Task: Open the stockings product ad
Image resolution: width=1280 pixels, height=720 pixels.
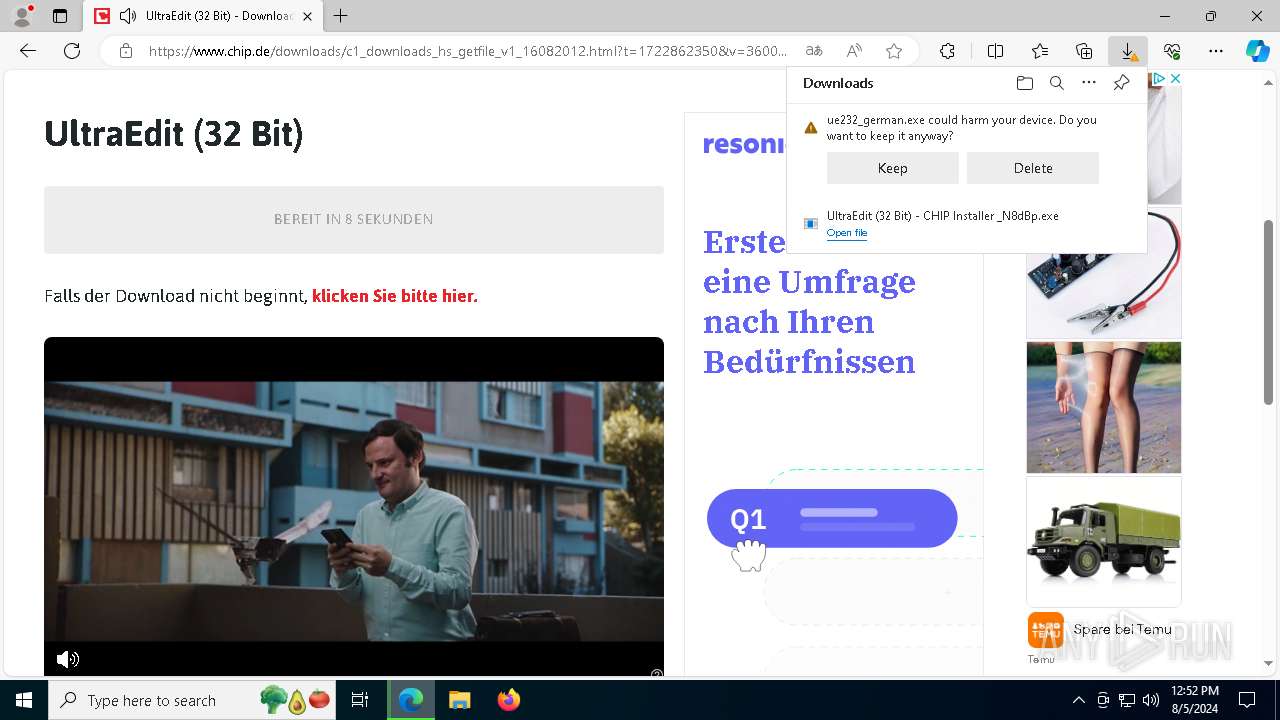Action: tap(1104, 407)
